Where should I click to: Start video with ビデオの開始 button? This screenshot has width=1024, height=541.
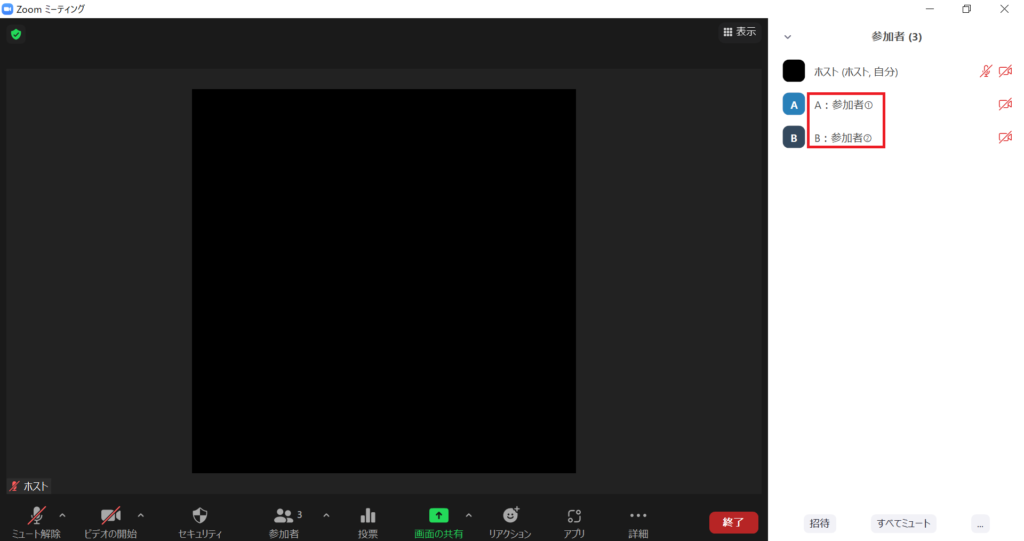tap(110, 515)
